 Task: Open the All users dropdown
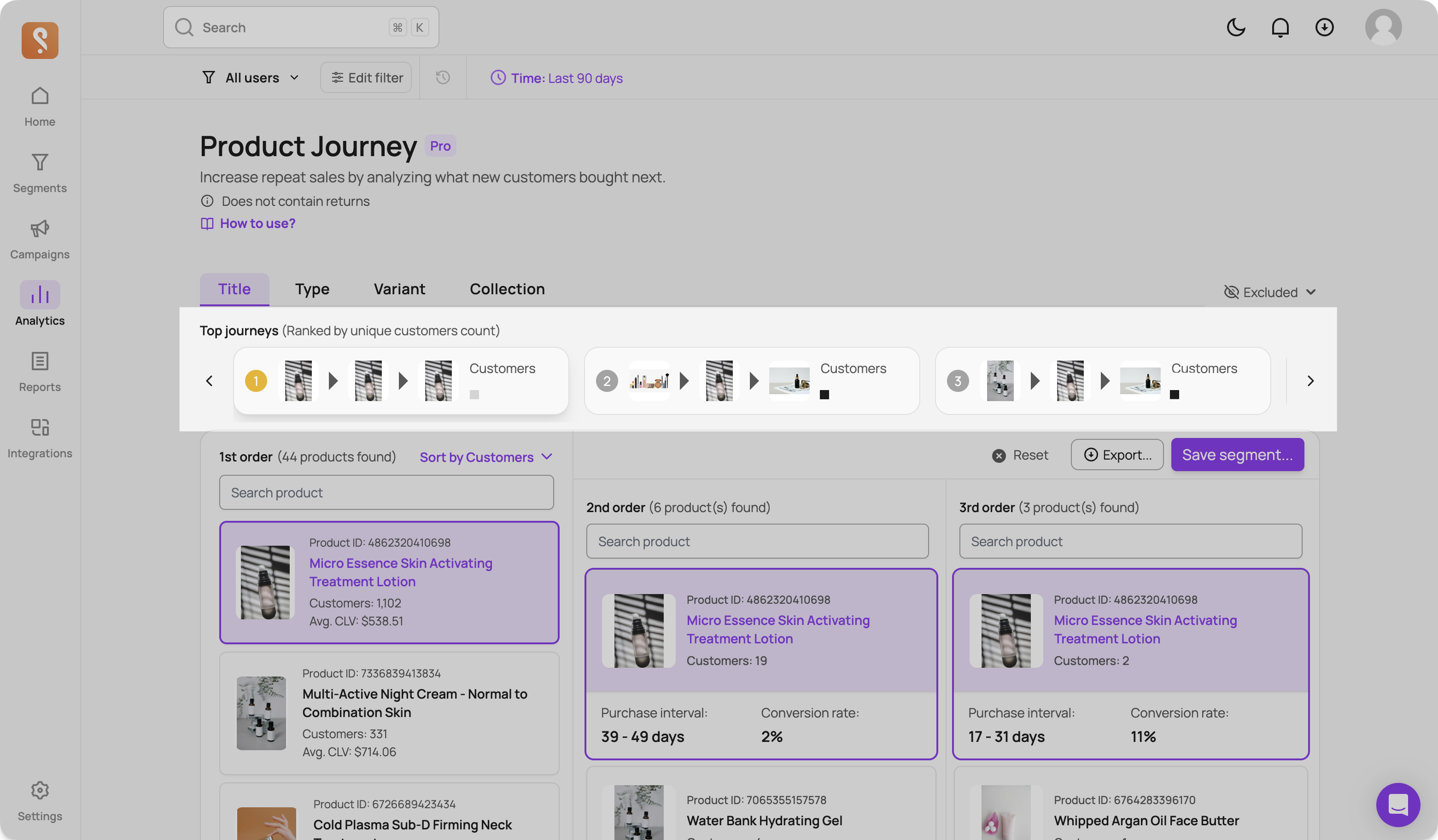pos(251,78)
